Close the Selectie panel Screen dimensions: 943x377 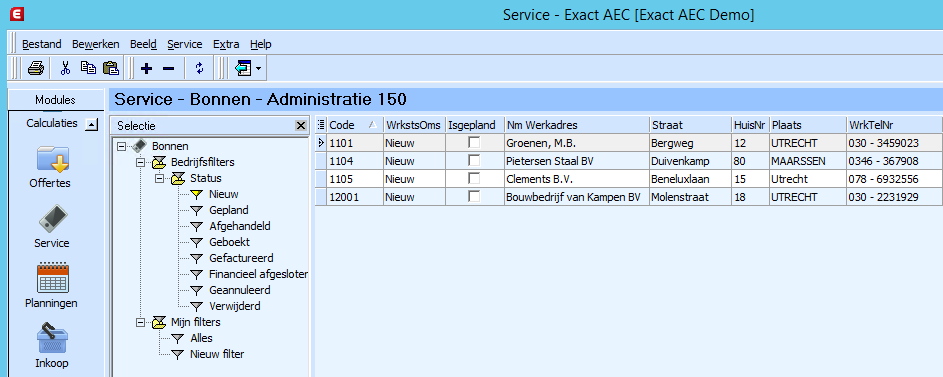(x=301, y=126)
